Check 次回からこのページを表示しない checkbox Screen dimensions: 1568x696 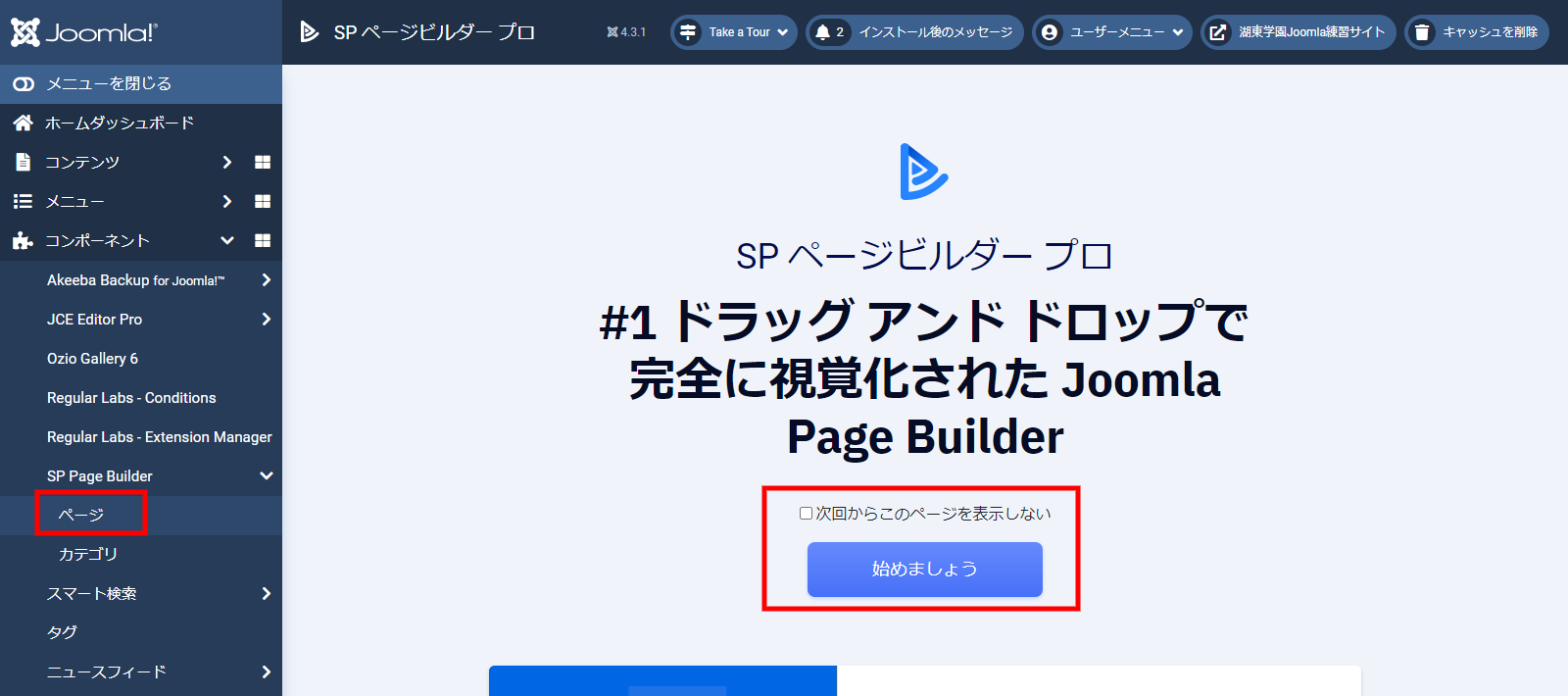[806, 514]
